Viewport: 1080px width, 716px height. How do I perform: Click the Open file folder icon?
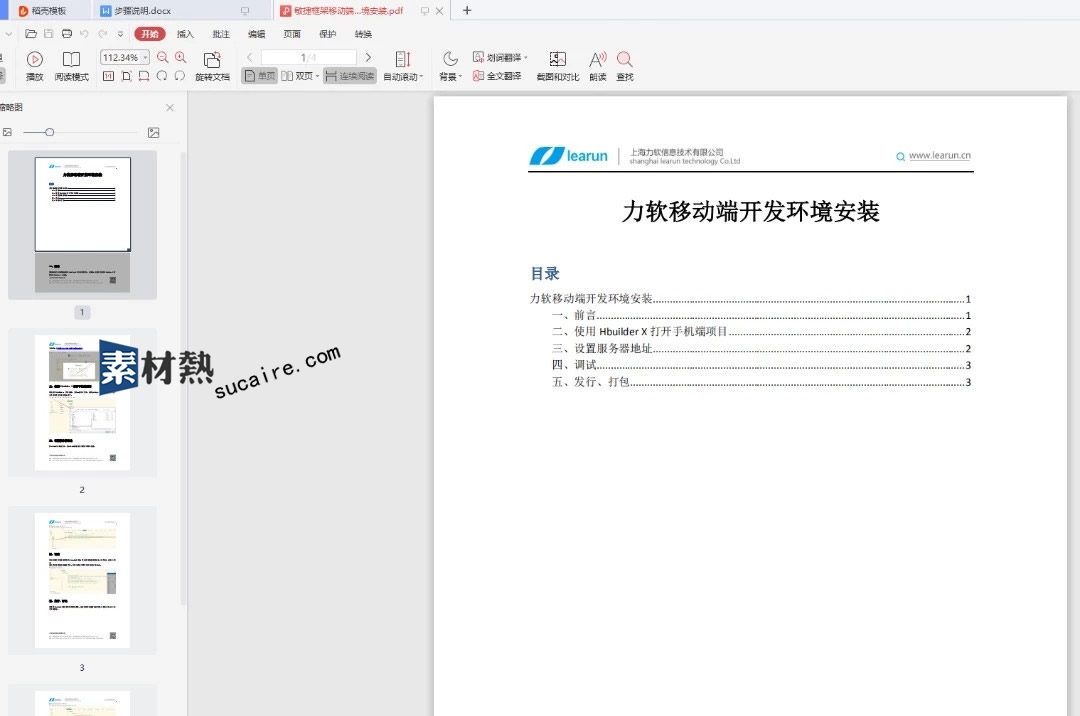point(30,34)
